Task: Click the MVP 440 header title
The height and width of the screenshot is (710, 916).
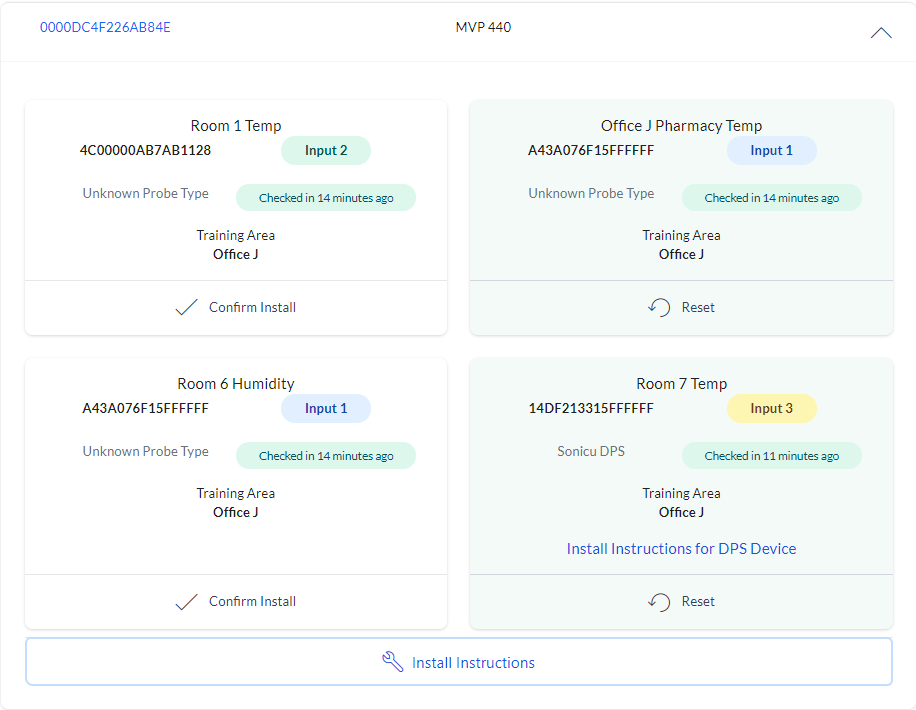Action: pyautogui.click(x=483, y=27)
